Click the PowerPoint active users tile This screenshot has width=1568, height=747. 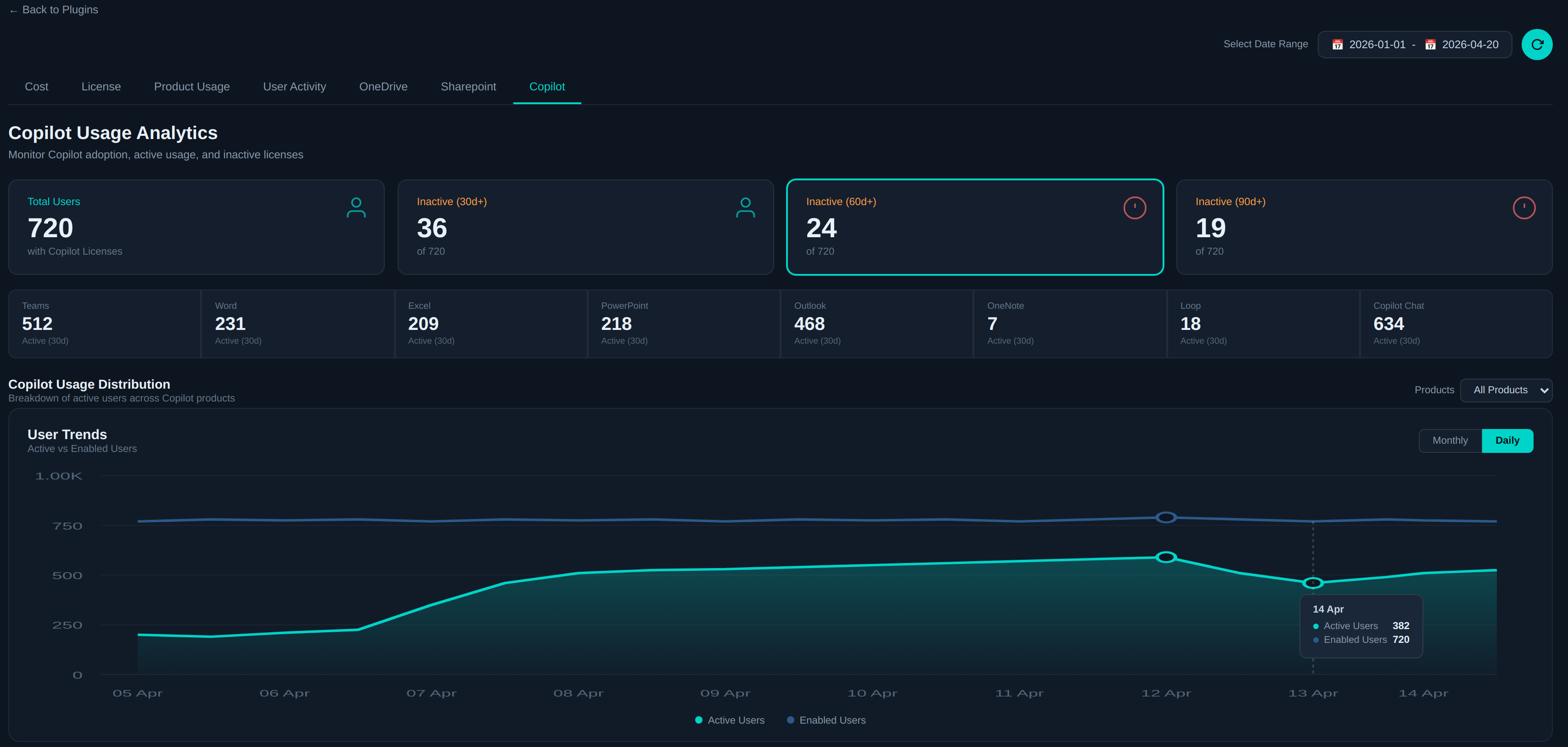tap(684, 323)
